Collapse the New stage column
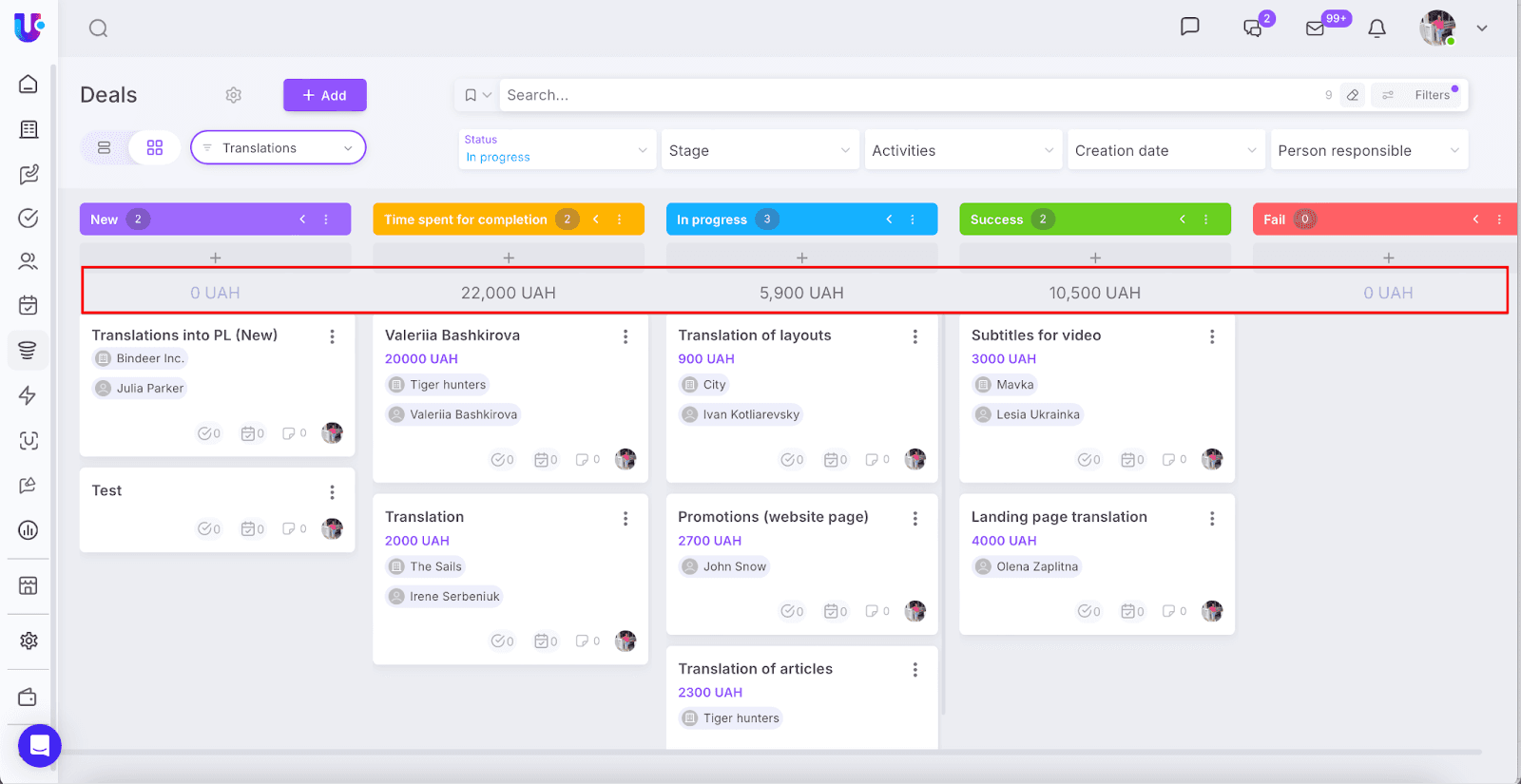 pyautogui.click(x=303, y=220)
